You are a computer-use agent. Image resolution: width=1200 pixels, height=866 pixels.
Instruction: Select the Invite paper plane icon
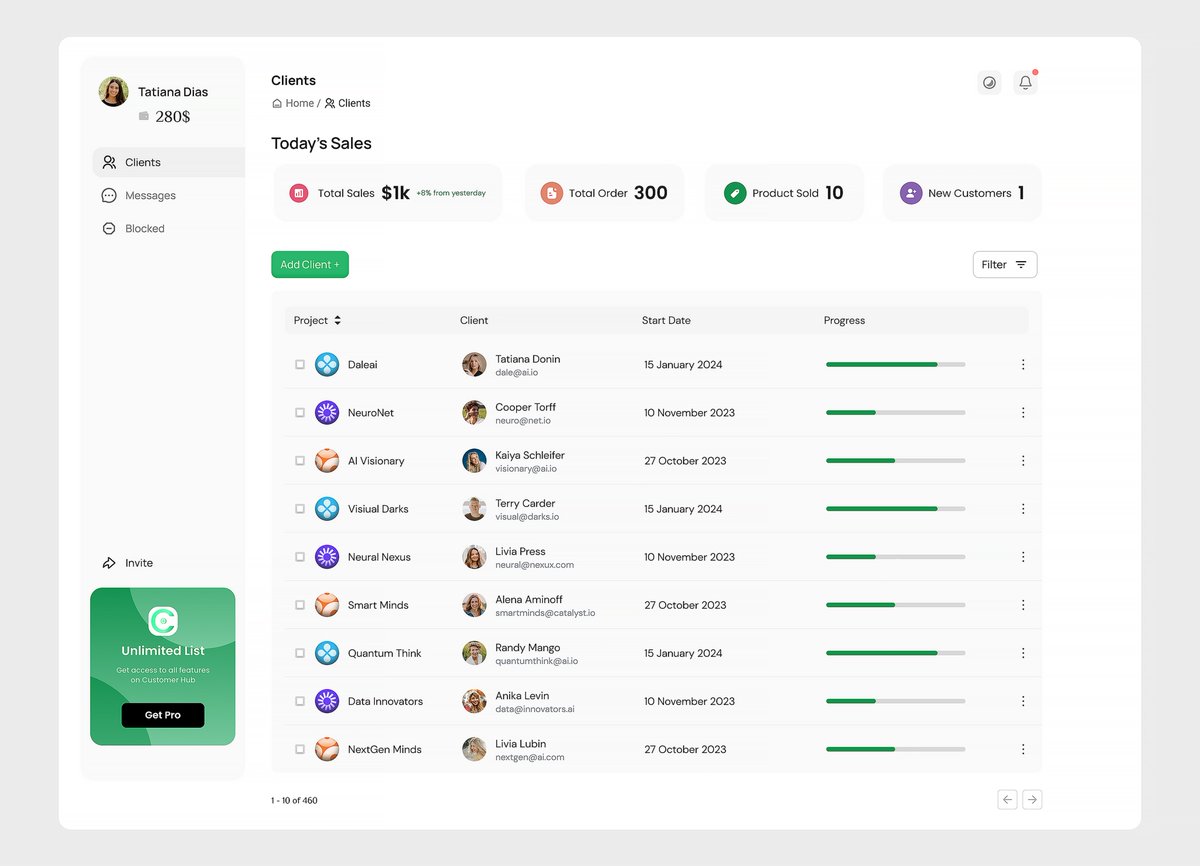[108, 562]
